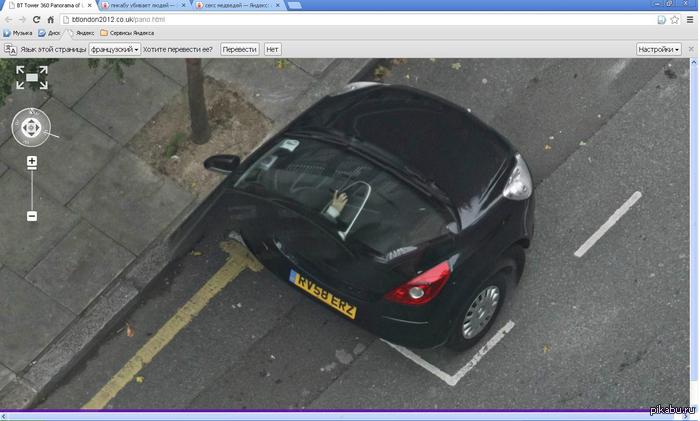Click the translate page icon in address bar

click(661, 19)
